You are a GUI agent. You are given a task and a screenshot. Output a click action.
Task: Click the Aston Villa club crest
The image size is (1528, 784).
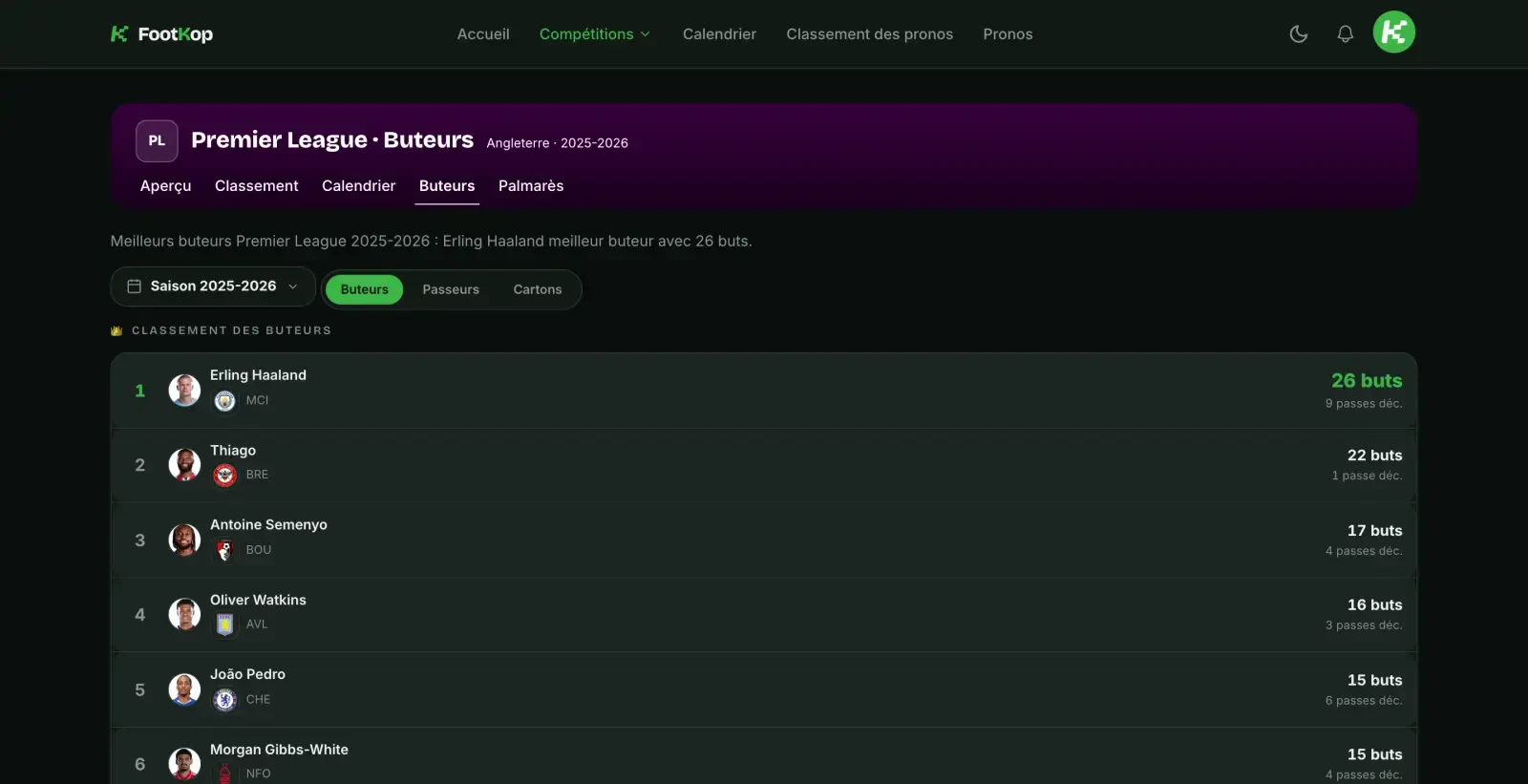click(x=224, y=625)
